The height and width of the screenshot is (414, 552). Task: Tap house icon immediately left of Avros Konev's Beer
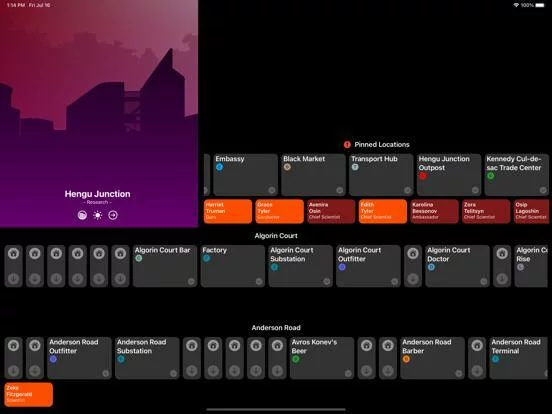coord(277,345)
